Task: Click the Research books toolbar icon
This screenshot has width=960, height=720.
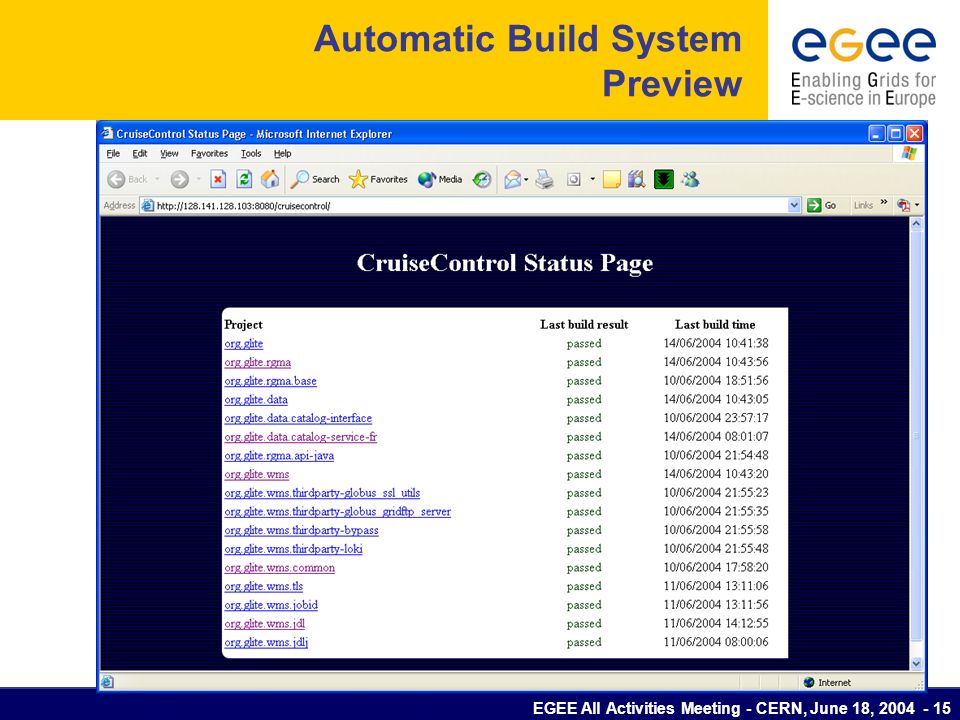Action: tap(637, 179)
